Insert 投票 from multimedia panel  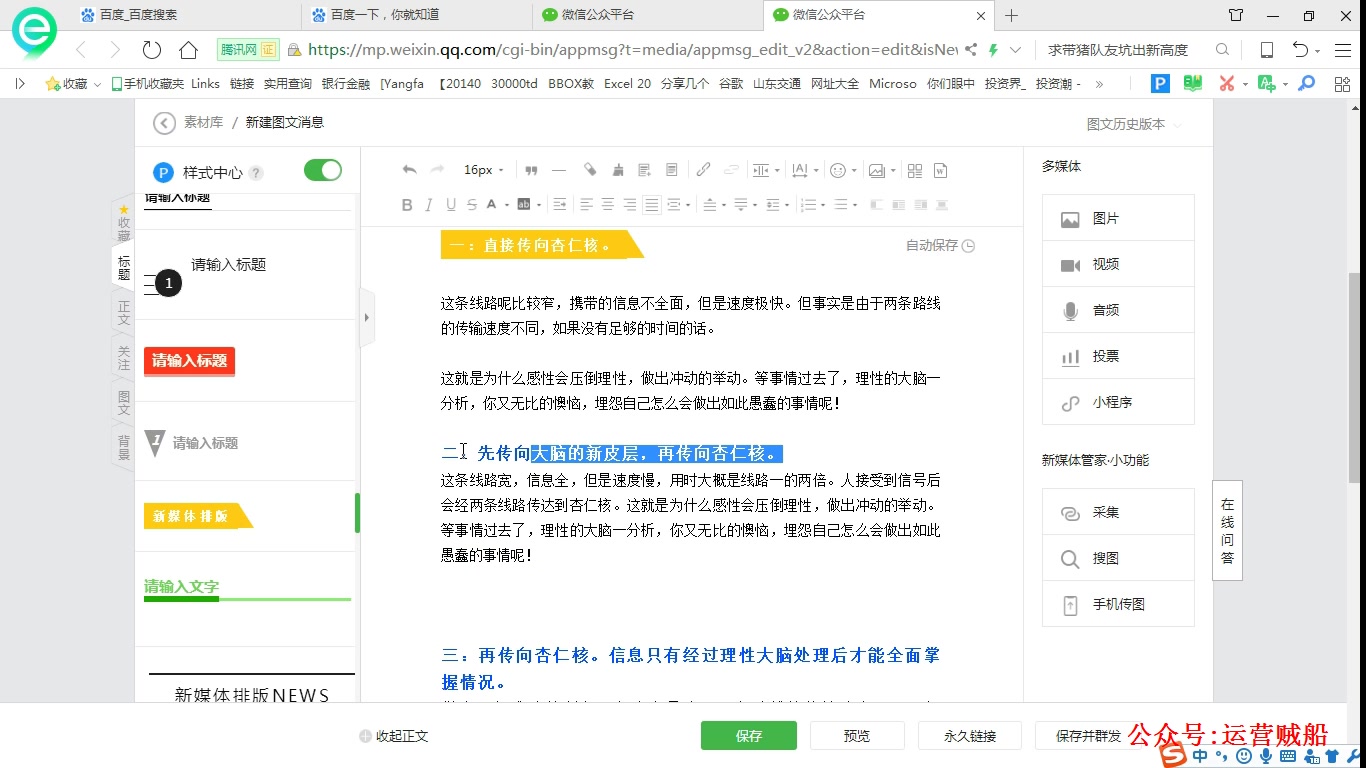[x=1118, y=356]
